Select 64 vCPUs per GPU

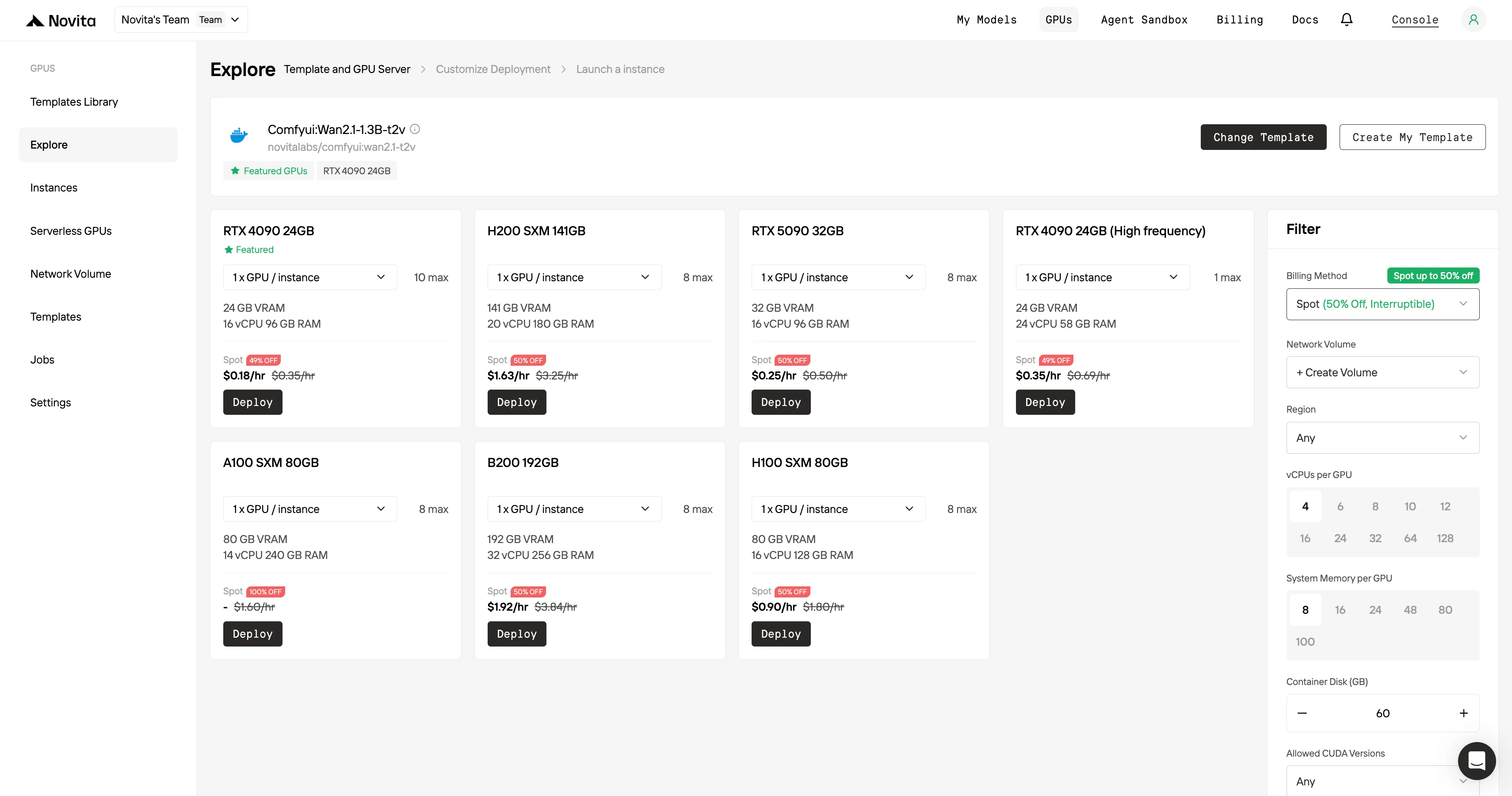point(1410,538)
